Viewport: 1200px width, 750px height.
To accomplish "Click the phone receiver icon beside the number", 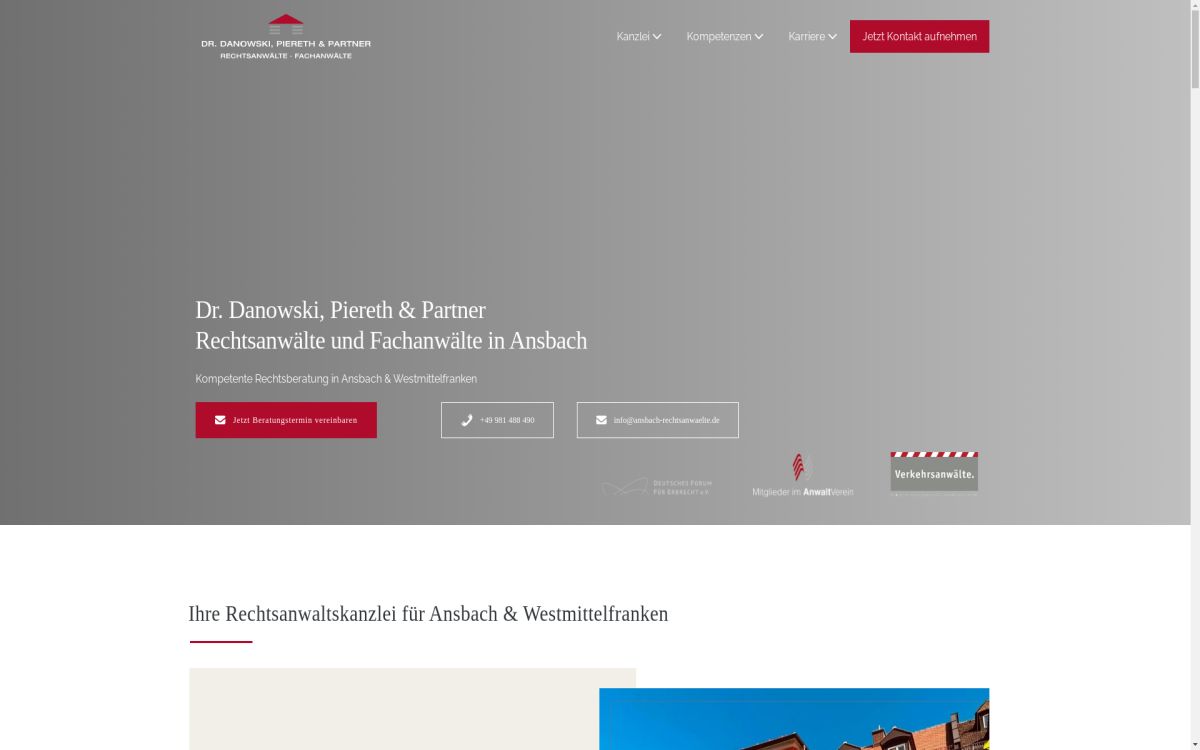I will tap(466, 420).
